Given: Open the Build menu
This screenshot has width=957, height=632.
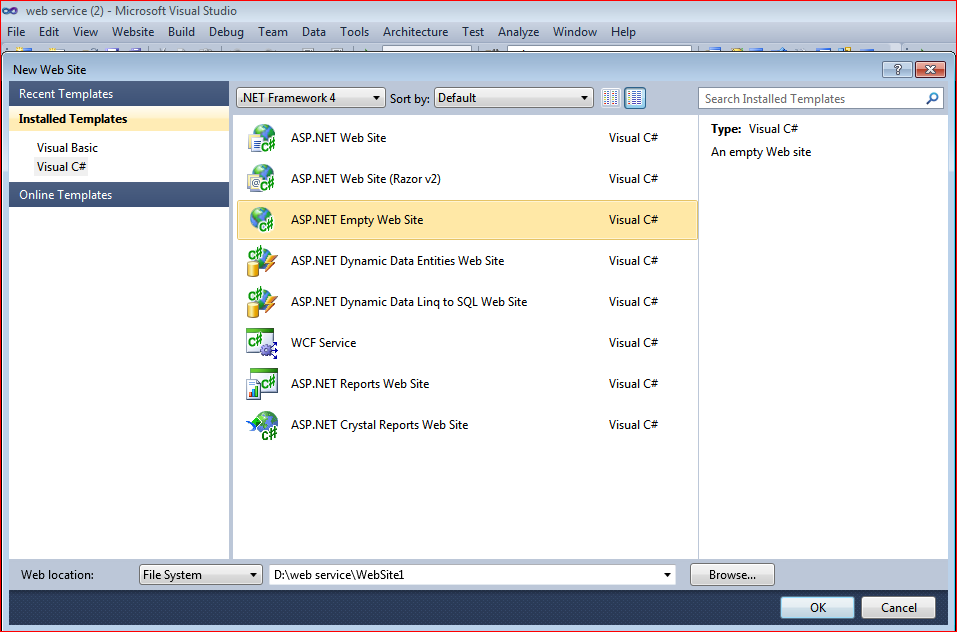Looking at the screenshot, I should [181, 32].
